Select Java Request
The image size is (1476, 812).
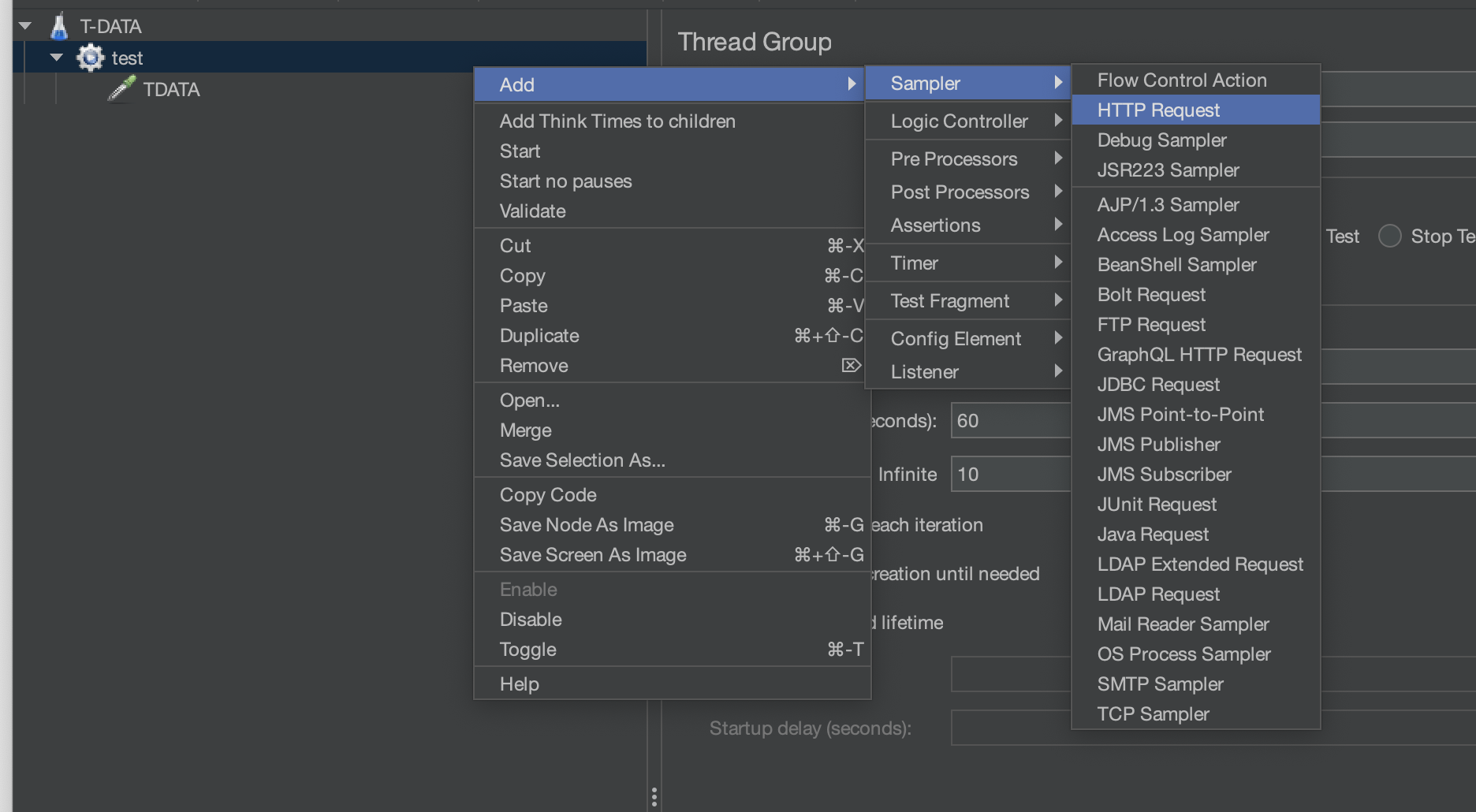click(1196, 534)
